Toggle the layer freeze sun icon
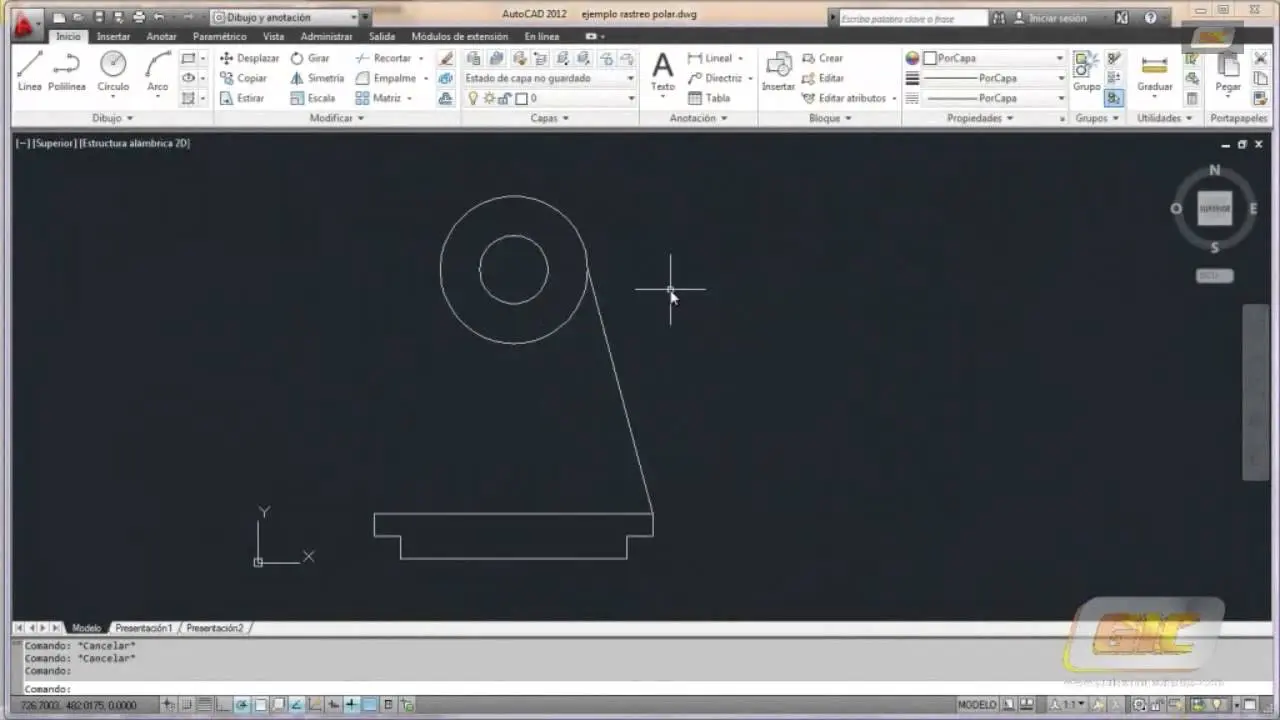The image size is (1280, 720). tap(489, 98)
